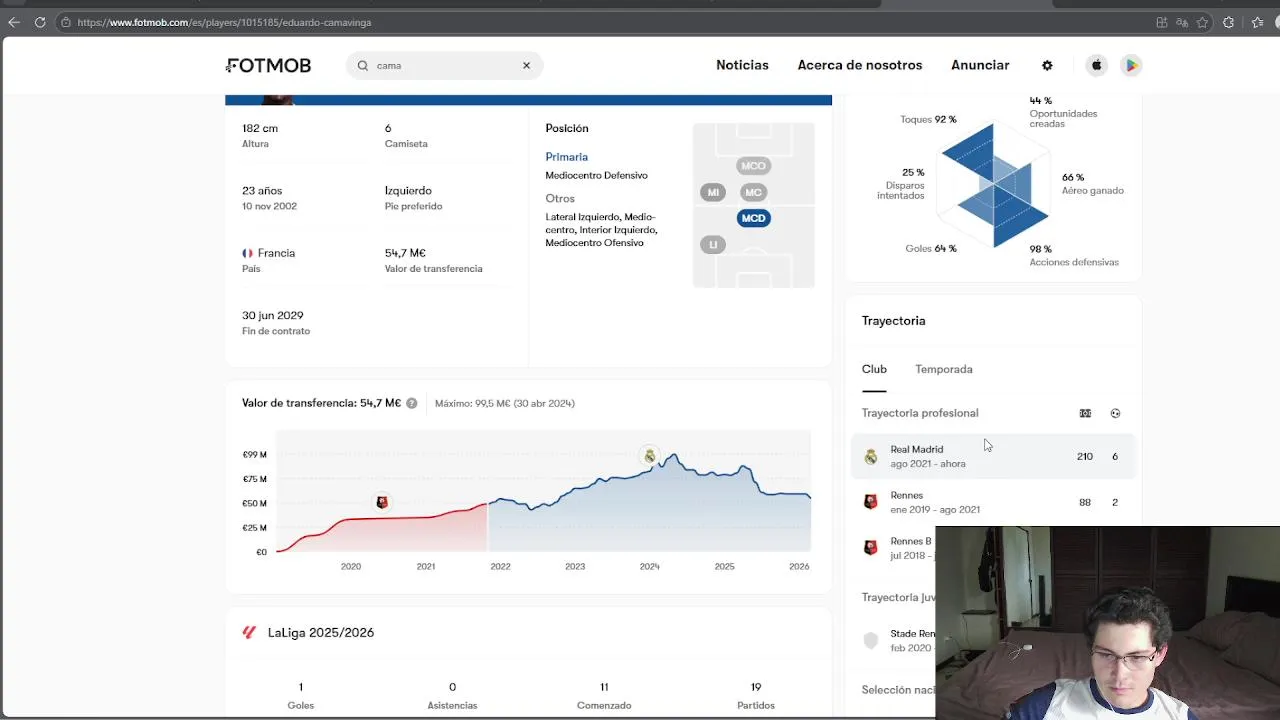Open the Anunciar link

coord(980,65)
